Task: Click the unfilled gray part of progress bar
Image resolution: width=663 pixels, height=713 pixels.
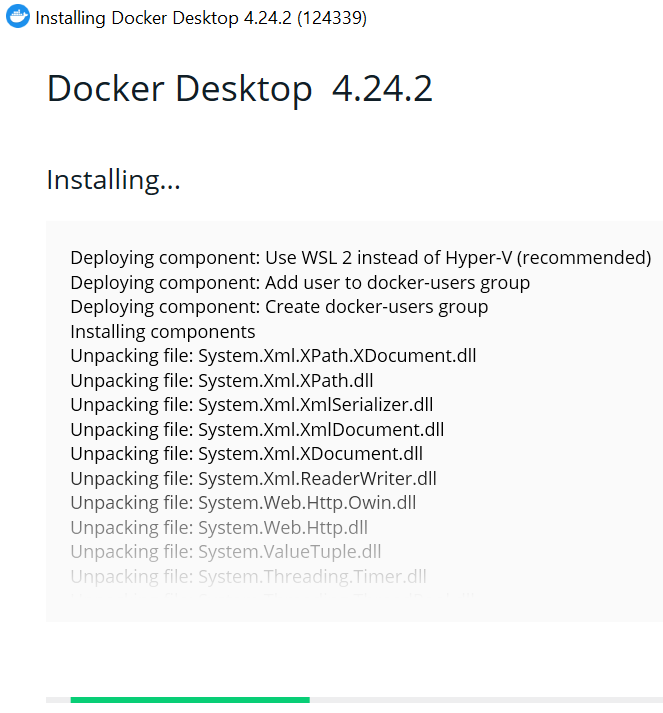Action: point(486,700)
